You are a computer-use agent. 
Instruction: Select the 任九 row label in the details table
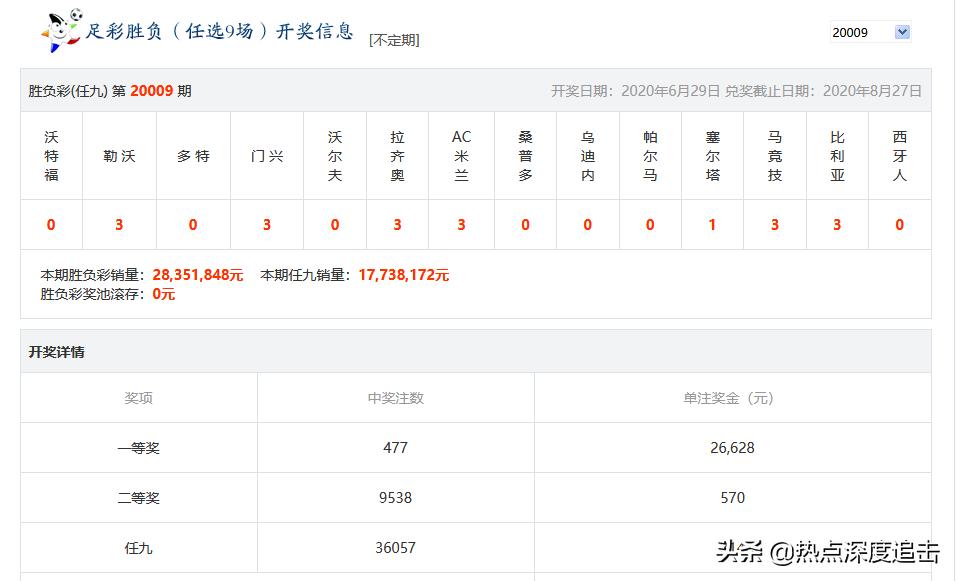139,548
